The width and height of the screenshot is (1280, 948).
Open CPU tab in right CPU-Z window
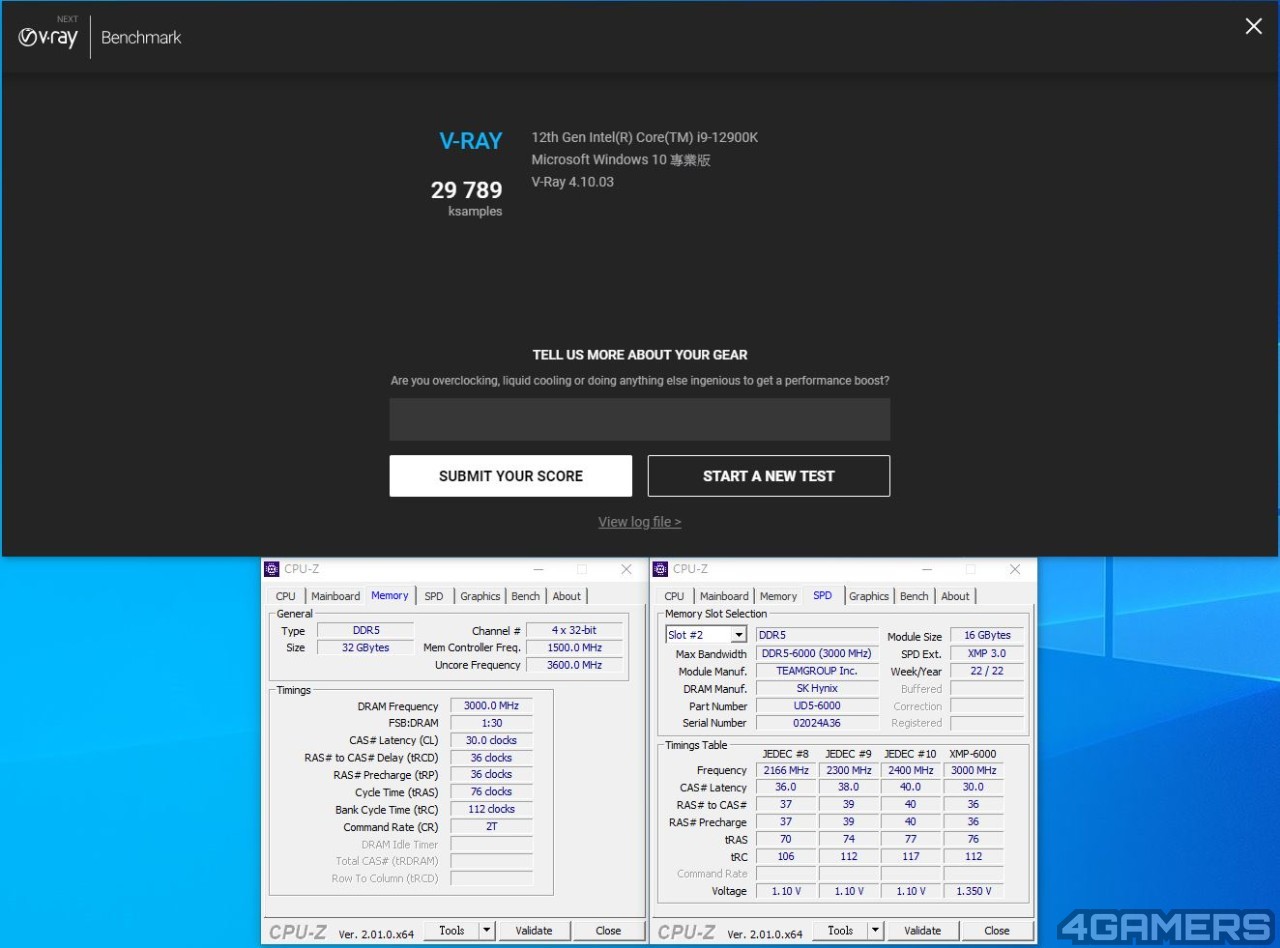[675, 596]
